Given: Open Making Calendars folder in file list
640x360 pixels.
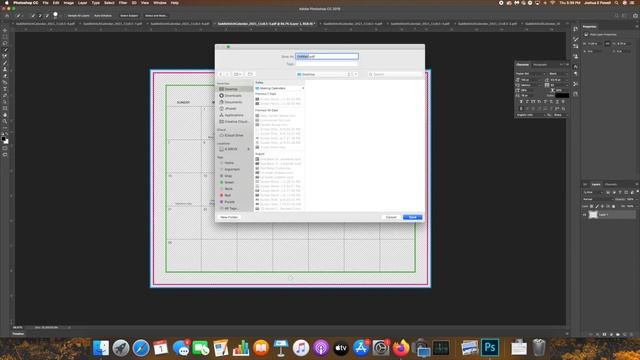Looking at the screenshot, I should click(x=279, y=88).
